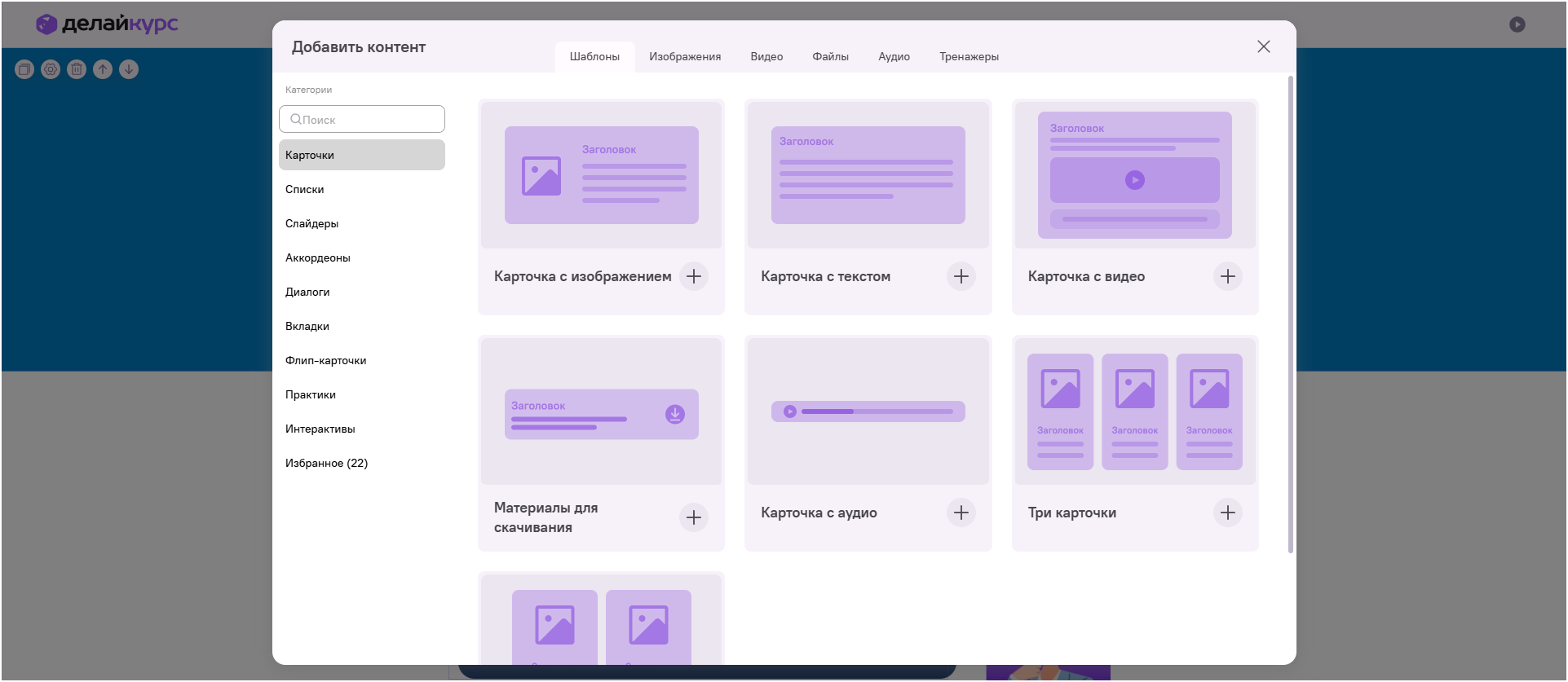The height and width of the screenshot is (682, 1568).
Task: Click the duplicate block icon in the background page
Action: click(x=24, y=69)
